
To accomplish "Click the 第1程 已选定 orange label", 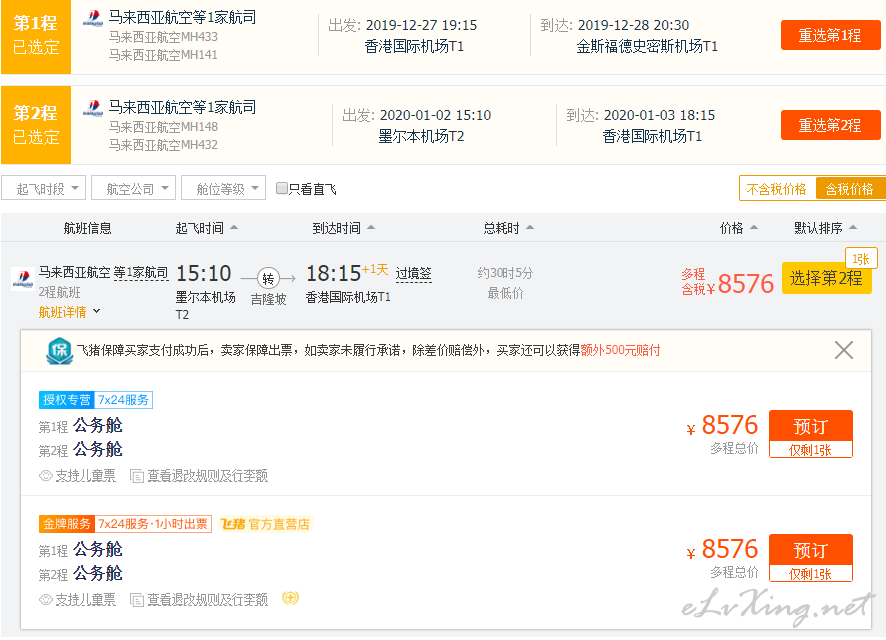I will click(36, 36).
